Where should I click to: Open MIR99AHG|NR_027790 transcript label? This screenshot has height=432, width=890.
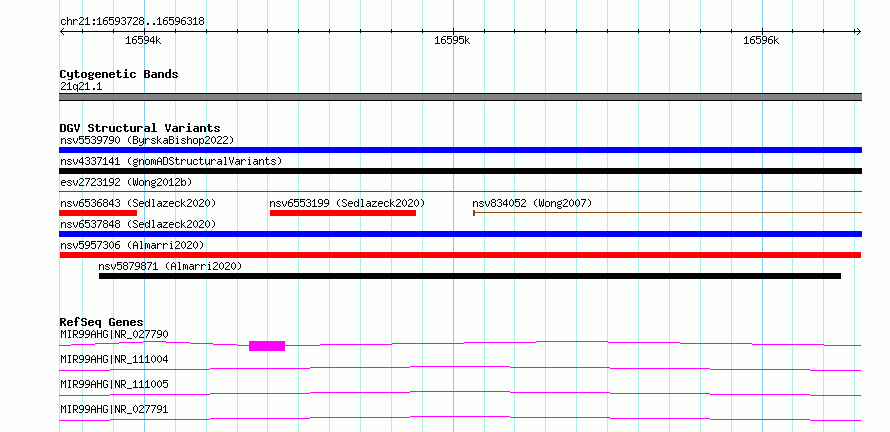(114, 334)
